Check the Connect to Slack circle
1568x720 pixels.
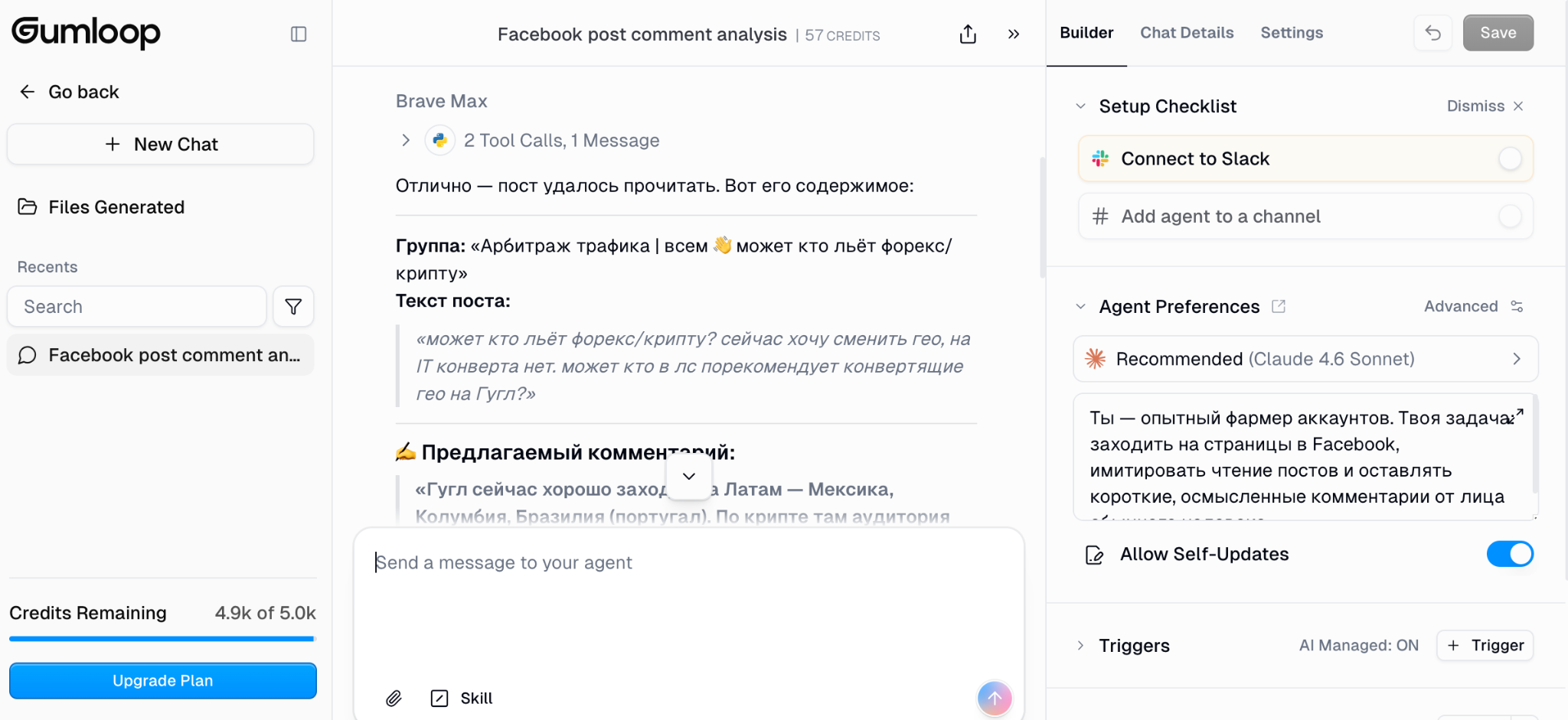coord(1510,159)
